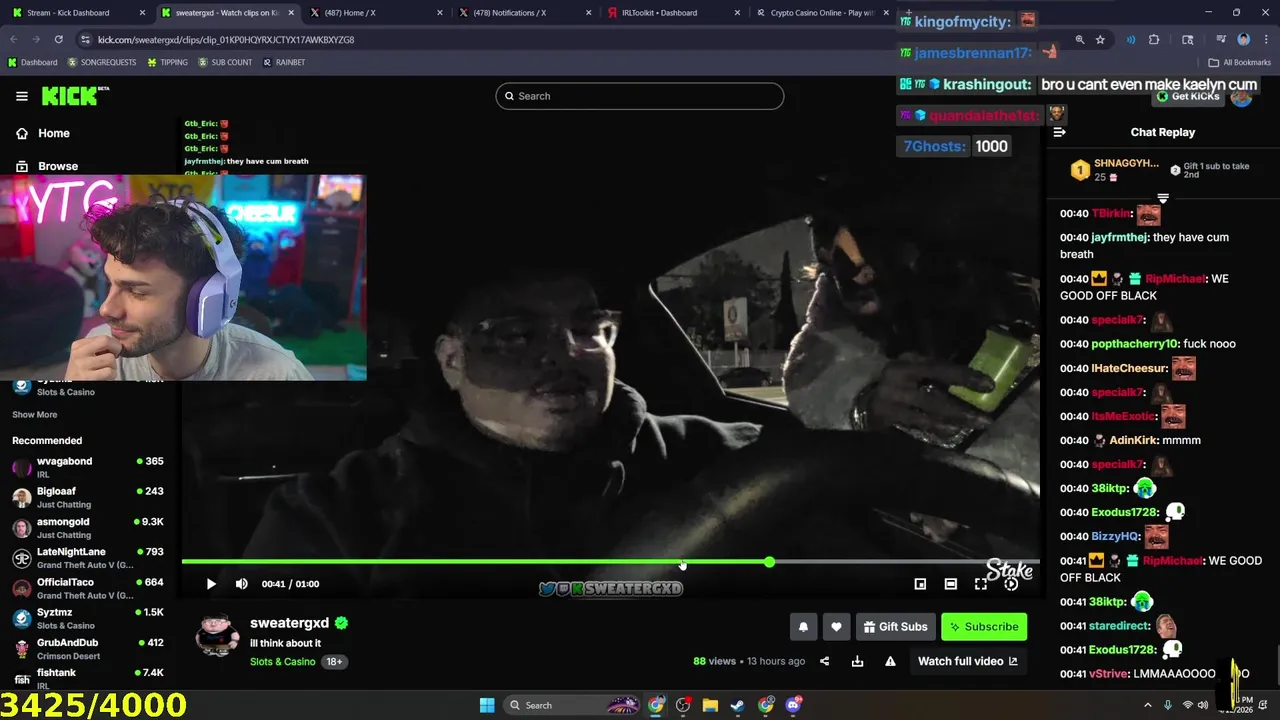
Task: Open OfficialTaco recommended channel
Action: (88, 588)
